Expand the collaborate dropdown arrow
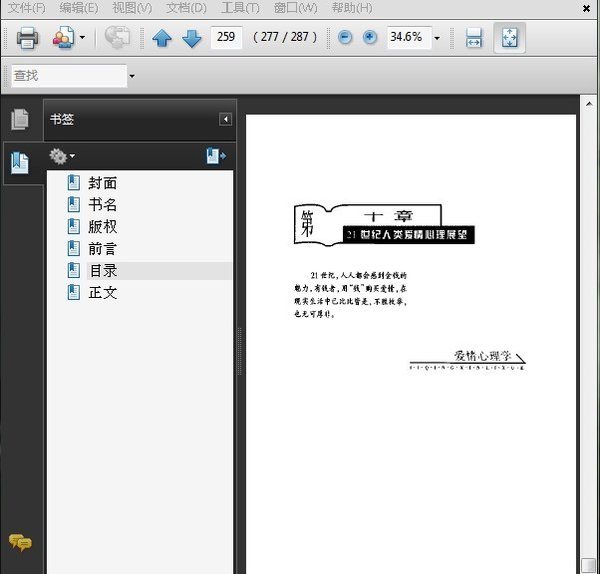This screenshot has width=600, height=574. click(82, 38)
